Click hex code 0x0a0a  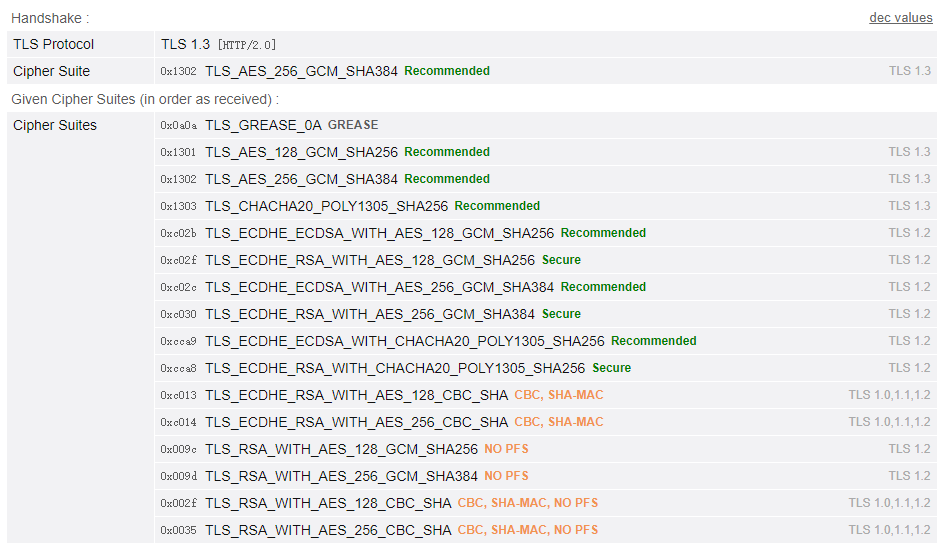pos(179,125)
